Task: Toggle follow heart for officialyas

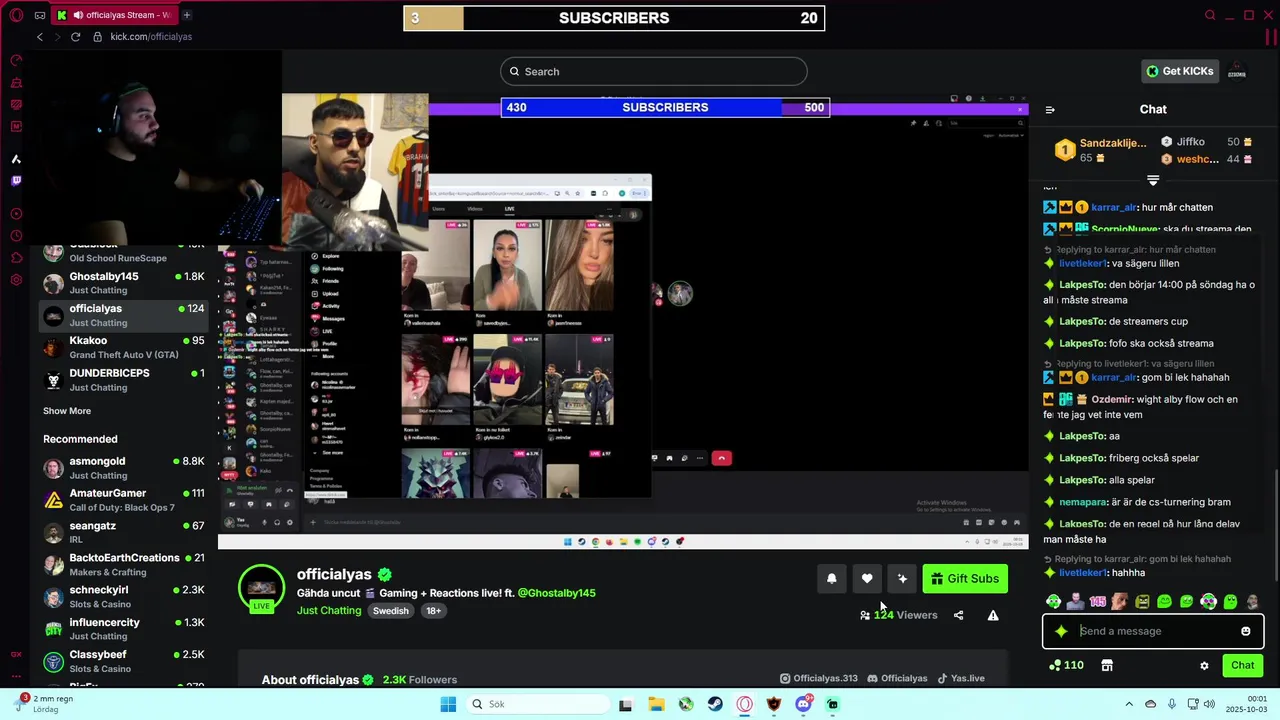Action: click(867, 578)
